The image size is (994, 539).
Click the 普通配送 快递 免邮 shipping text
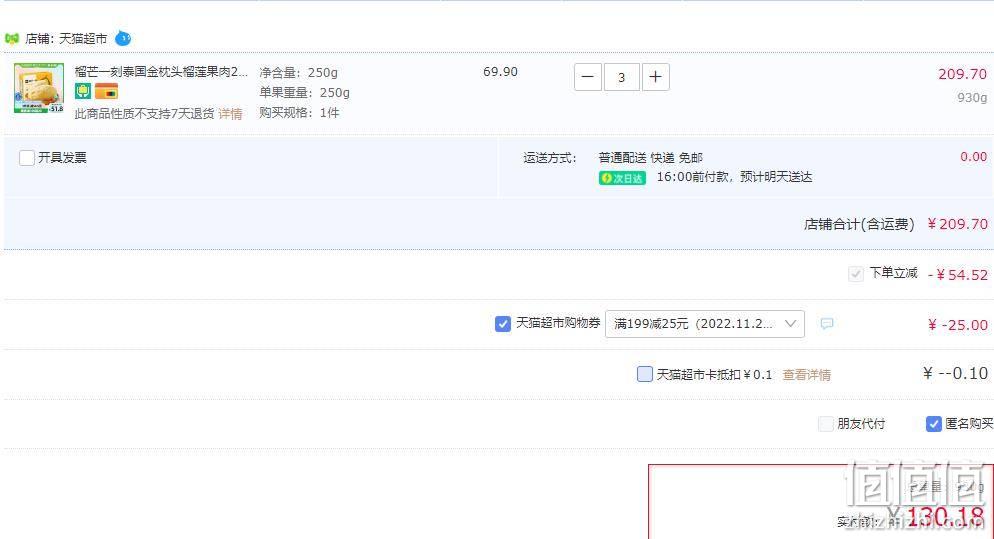[x=650, y=158]
